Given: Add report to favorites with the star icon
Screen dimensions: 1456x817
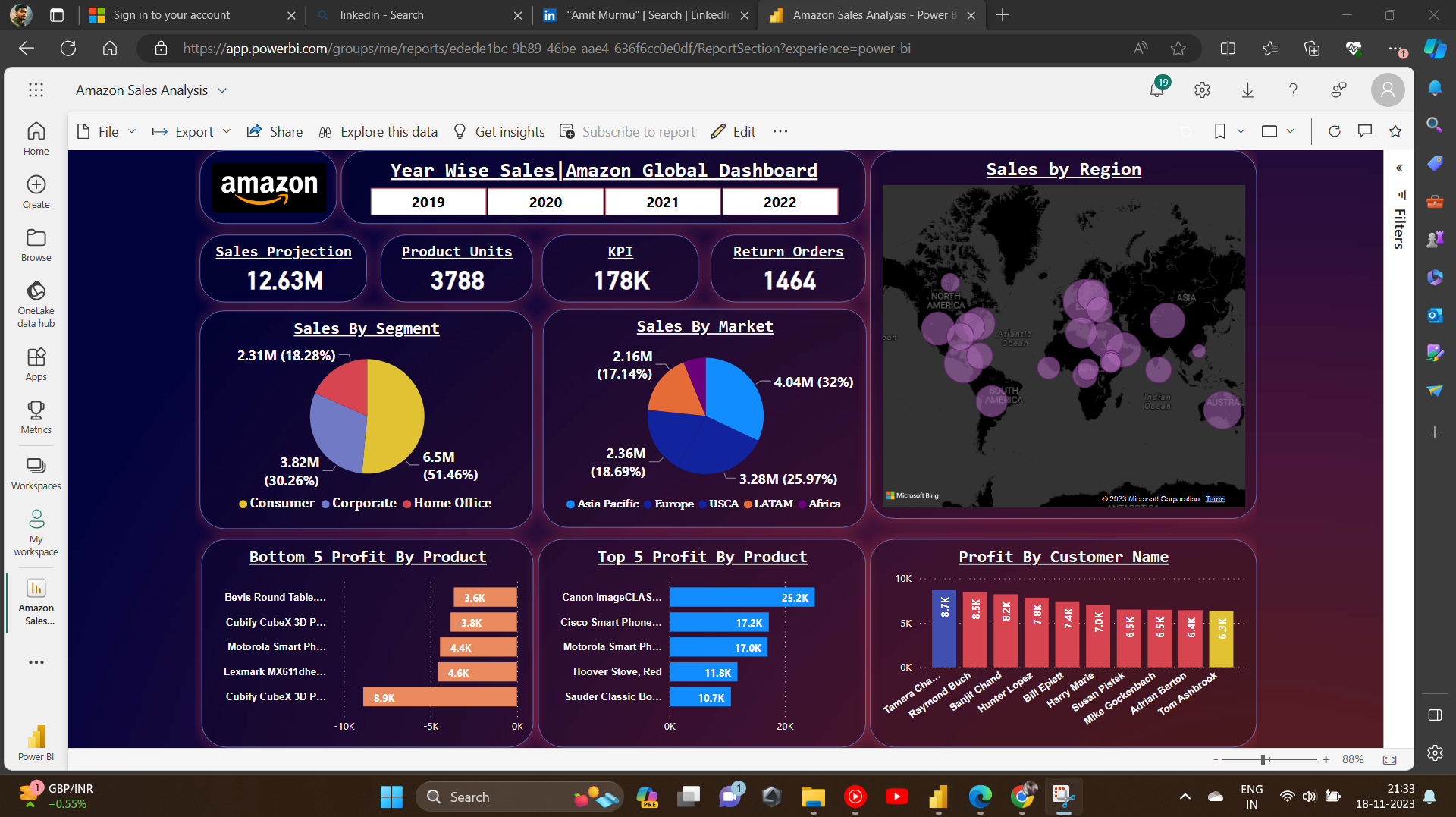Looking at the screenshot, I should pos(1395,131).
